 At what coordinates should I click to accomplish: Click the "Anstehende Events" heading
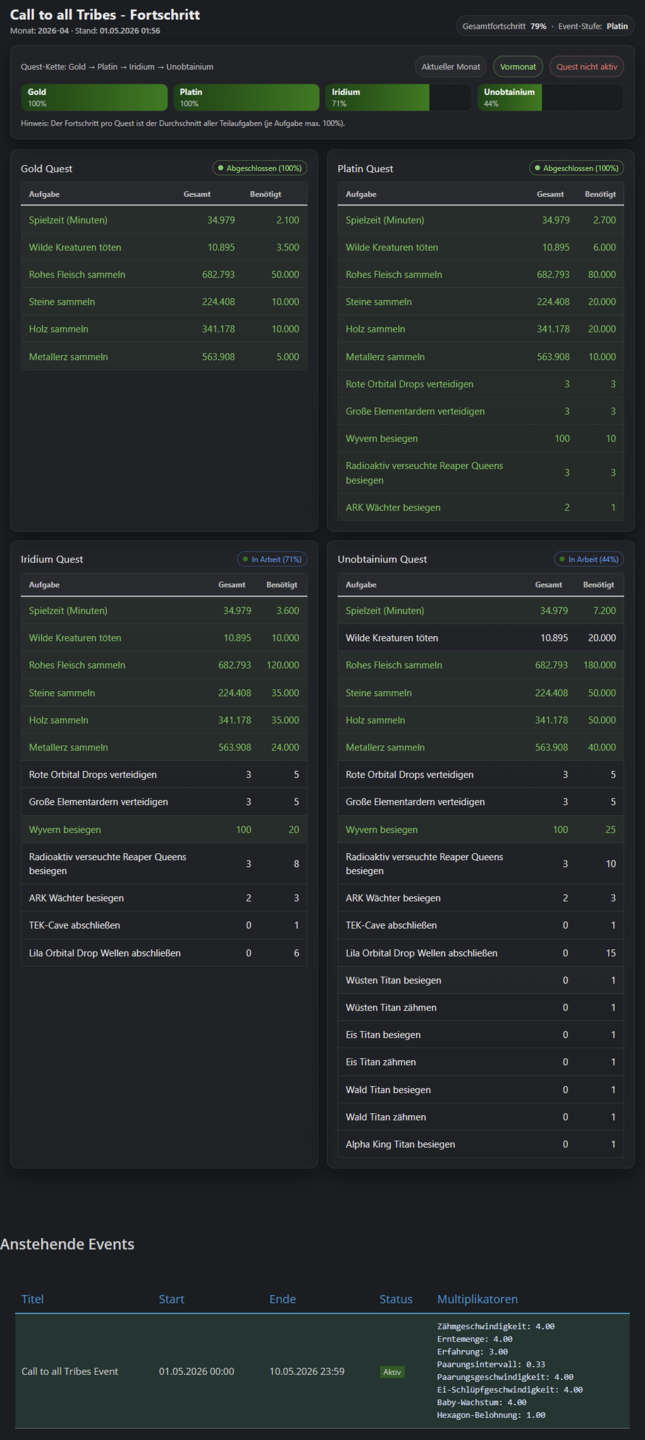(67, 1245)
